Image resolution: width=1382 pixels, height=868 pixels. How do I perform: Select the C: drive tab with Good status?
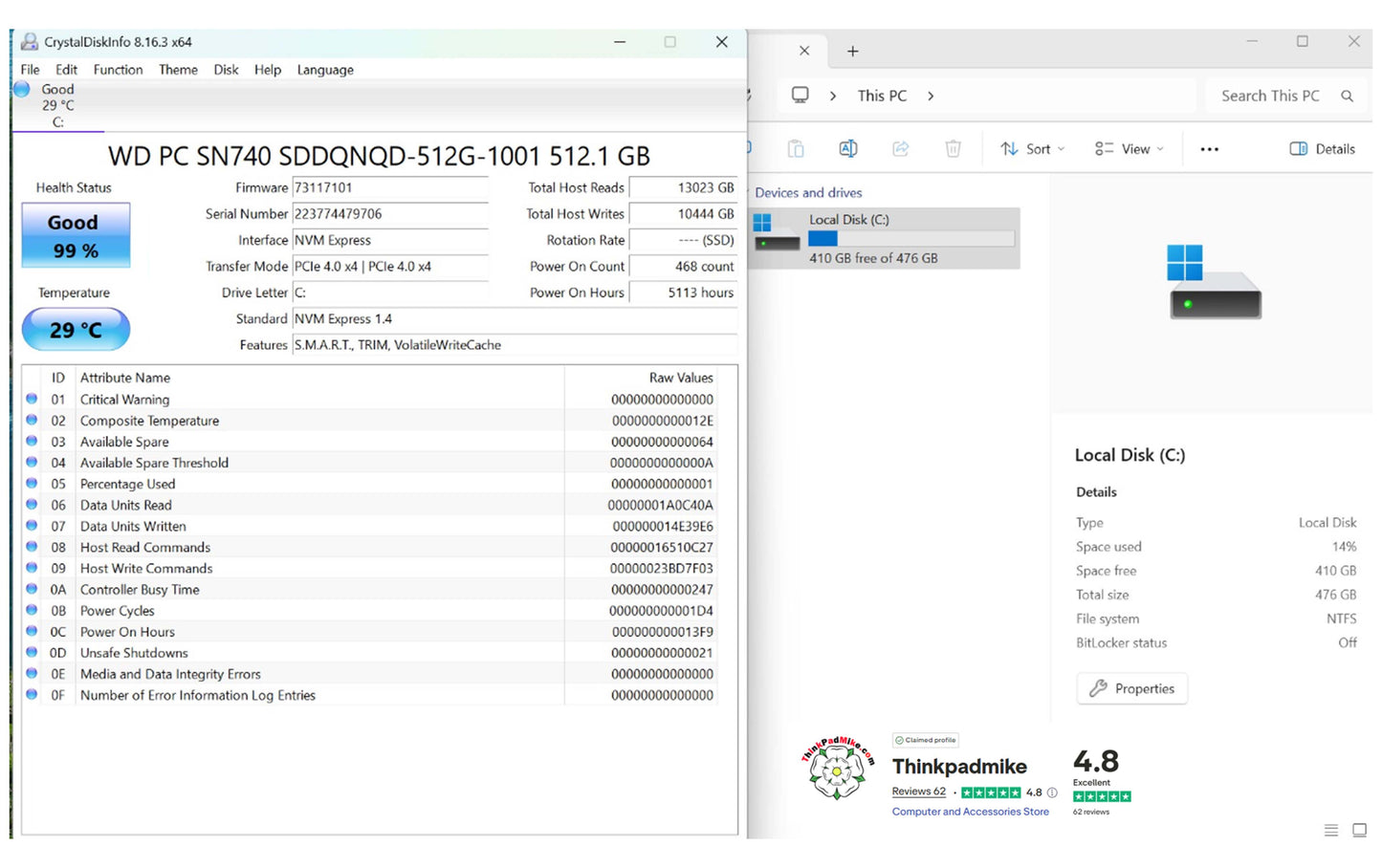point(55,105)
